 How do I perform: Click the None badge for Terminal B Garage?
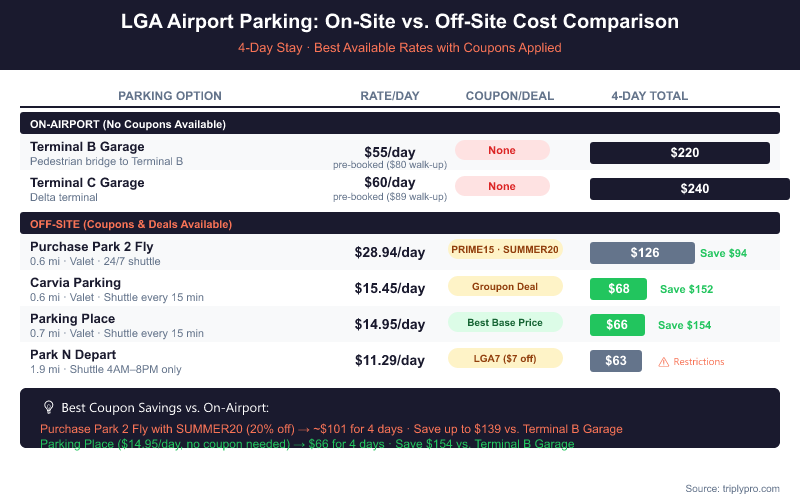[x=502, y=150]
